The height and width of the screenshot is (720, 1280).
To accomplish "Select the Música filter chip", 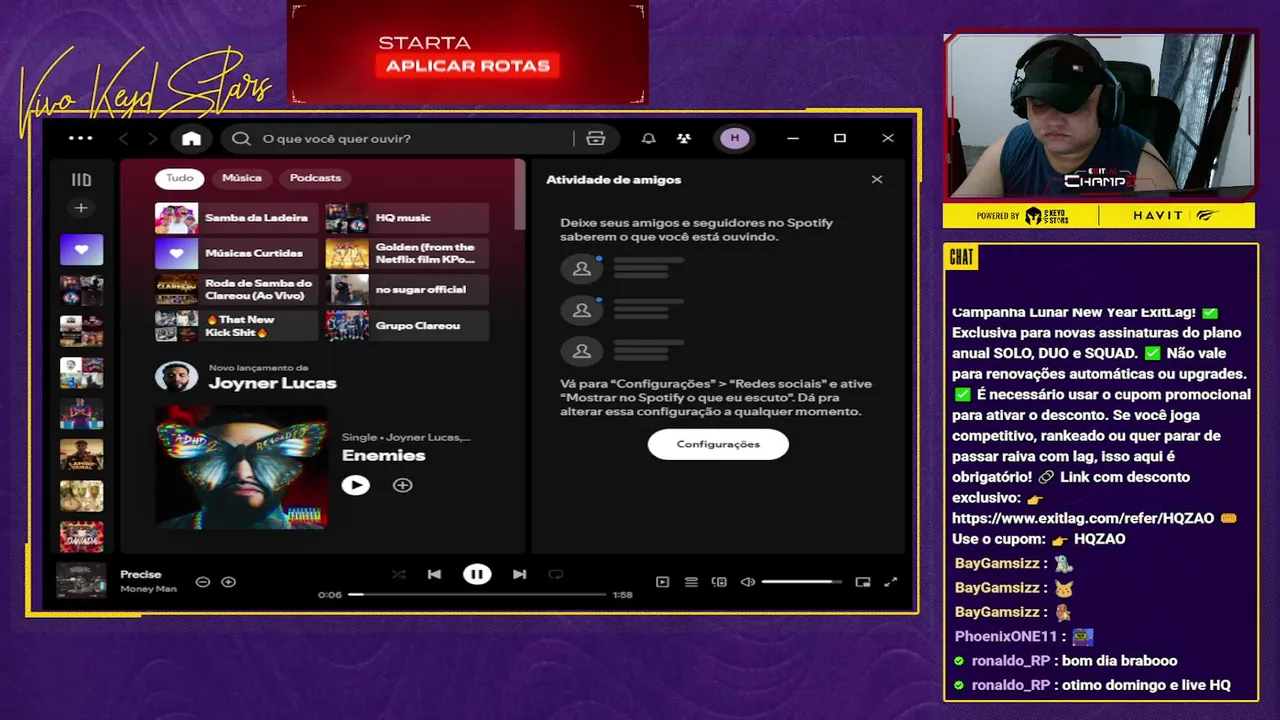I will [242, 178].
